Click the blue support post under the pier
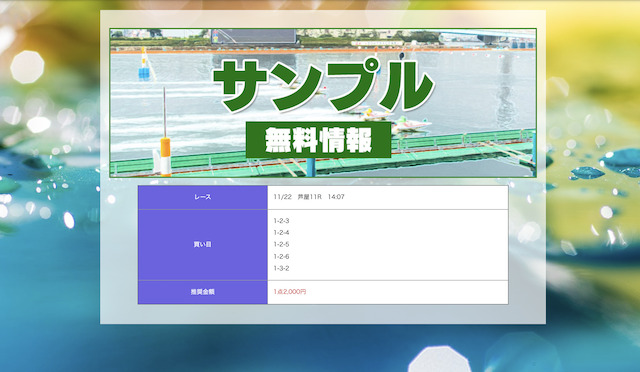Screen dimensions: 640x372 tap(311, 167)
